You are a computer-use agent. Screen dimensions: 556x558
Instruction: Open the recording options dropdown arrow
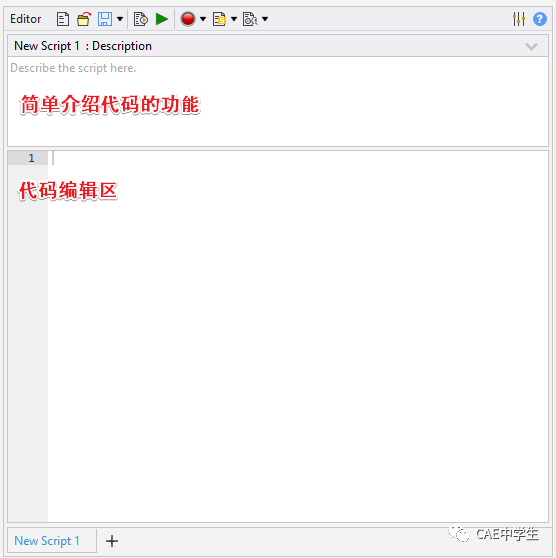pos(203,19)
